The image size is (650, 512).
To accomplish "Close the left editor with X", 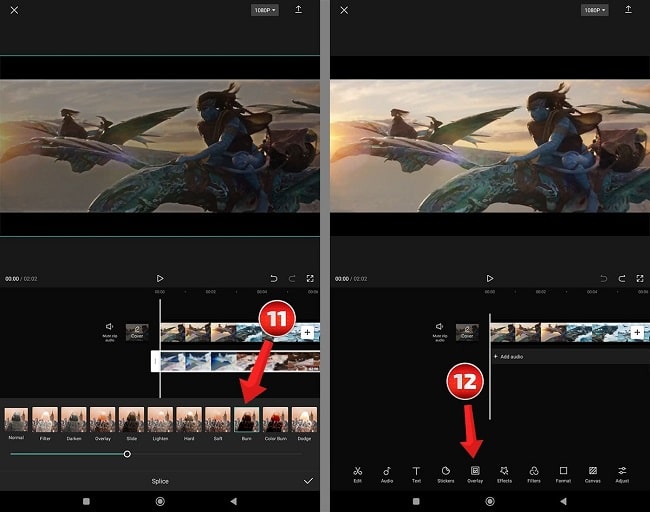I will pos(14,10).
